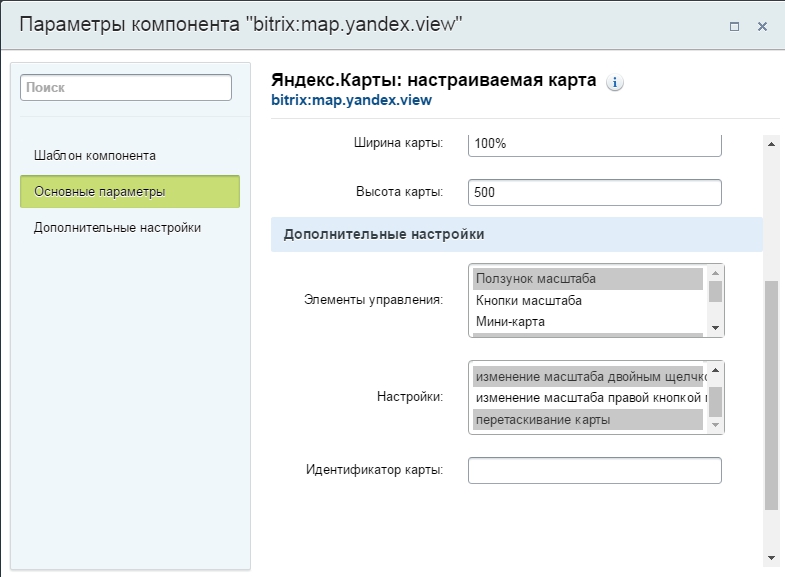Select Мини-карта option
This screenshot has width=785, height=577.
588,322
